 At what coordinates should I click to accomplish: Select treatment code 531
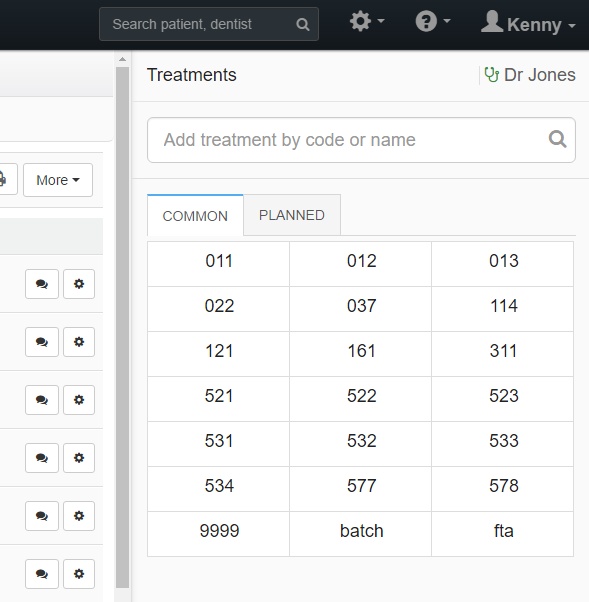point(218,444)
